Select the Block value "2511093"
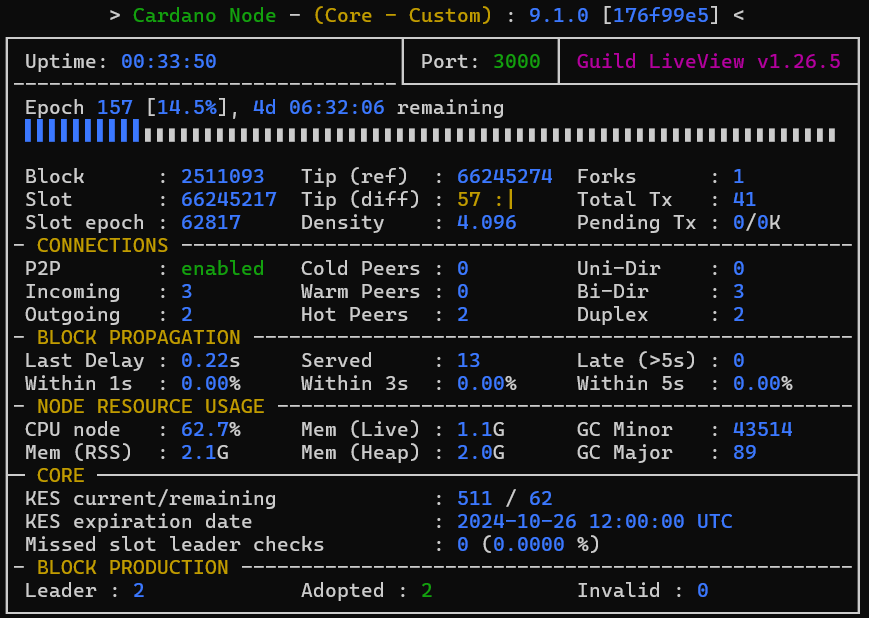Image resolution: width=869 pixels, height=618 pixels. (x=223, y=177)
